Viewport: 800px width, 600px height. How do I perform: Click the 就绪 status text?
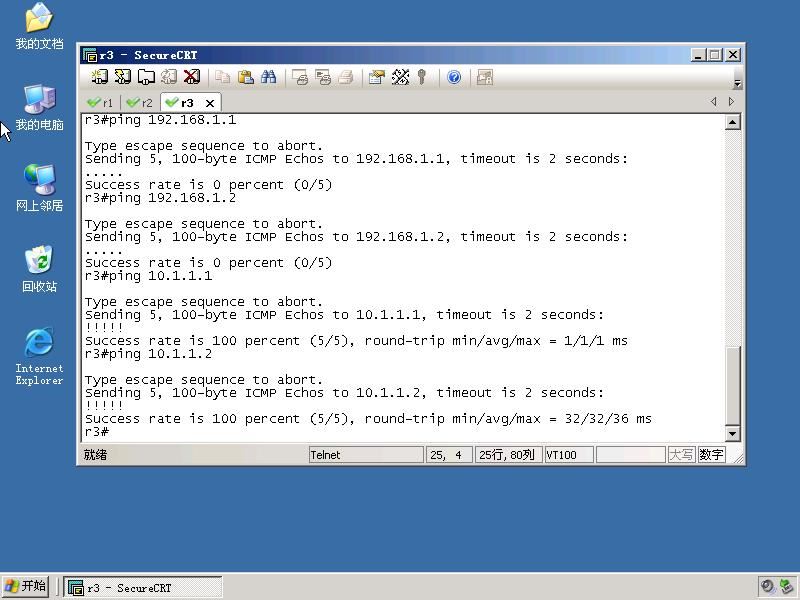pyautogui.click(x=95, y=455)
